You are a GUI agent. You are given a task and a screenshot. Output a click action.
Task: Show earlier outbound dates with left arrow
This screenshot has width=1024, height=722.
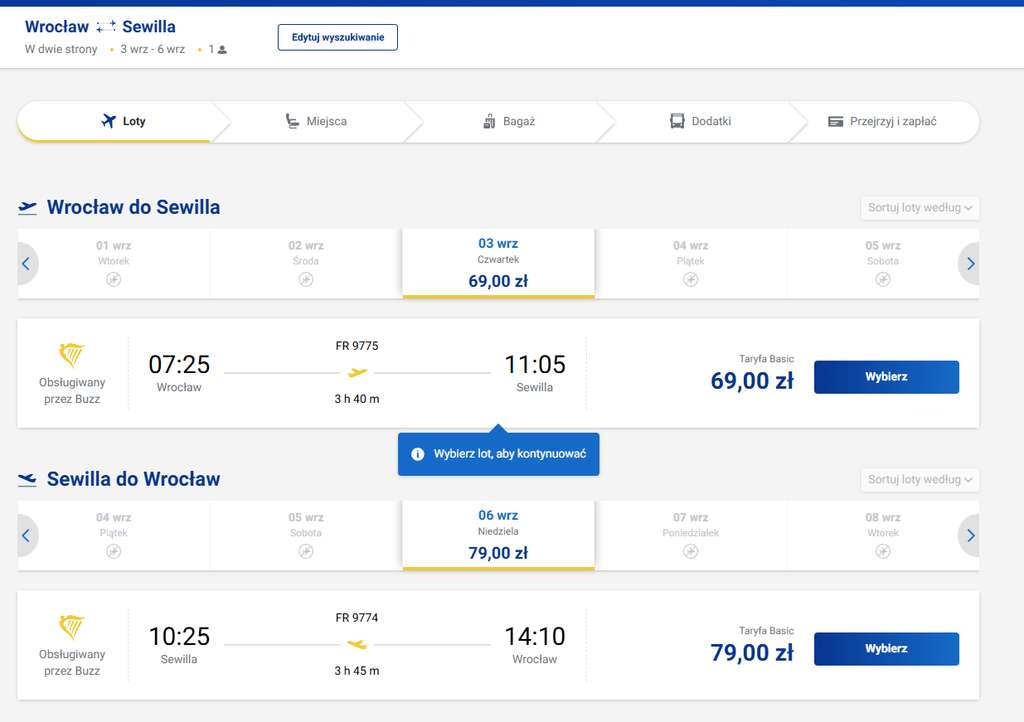26,264
